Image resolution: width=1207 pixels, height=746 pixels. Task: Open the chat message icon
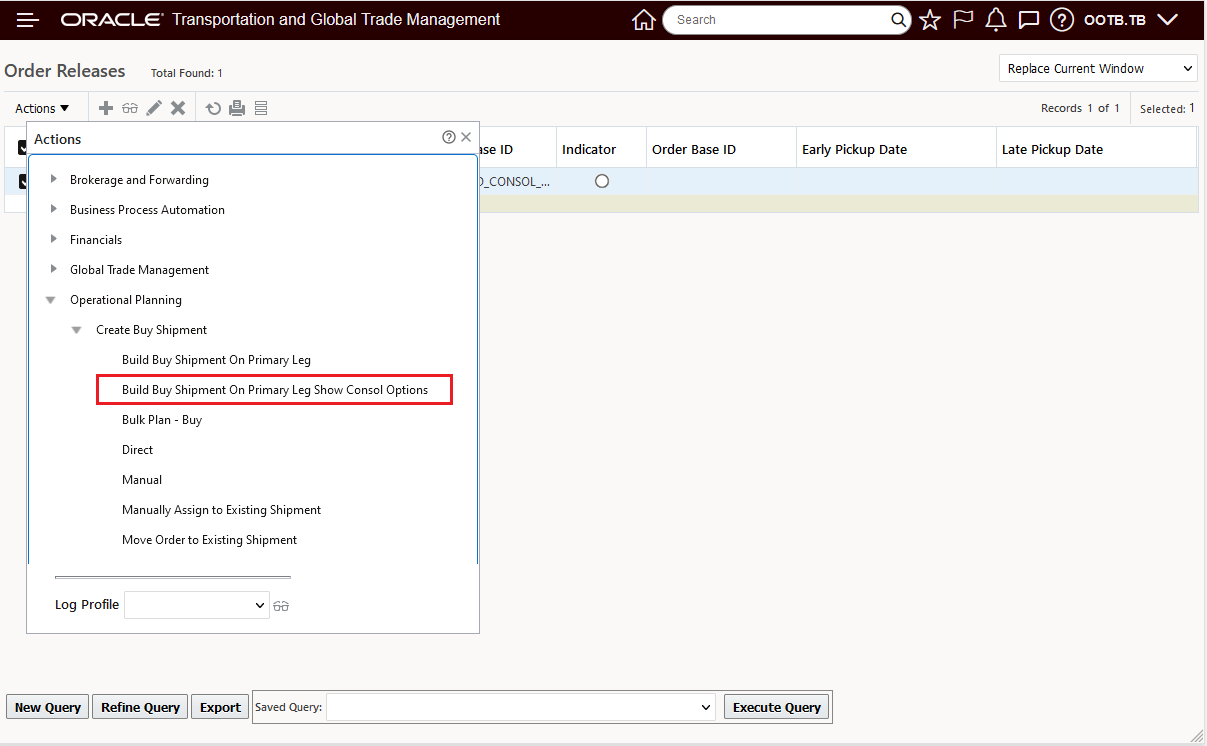[x=1028, y=20]
